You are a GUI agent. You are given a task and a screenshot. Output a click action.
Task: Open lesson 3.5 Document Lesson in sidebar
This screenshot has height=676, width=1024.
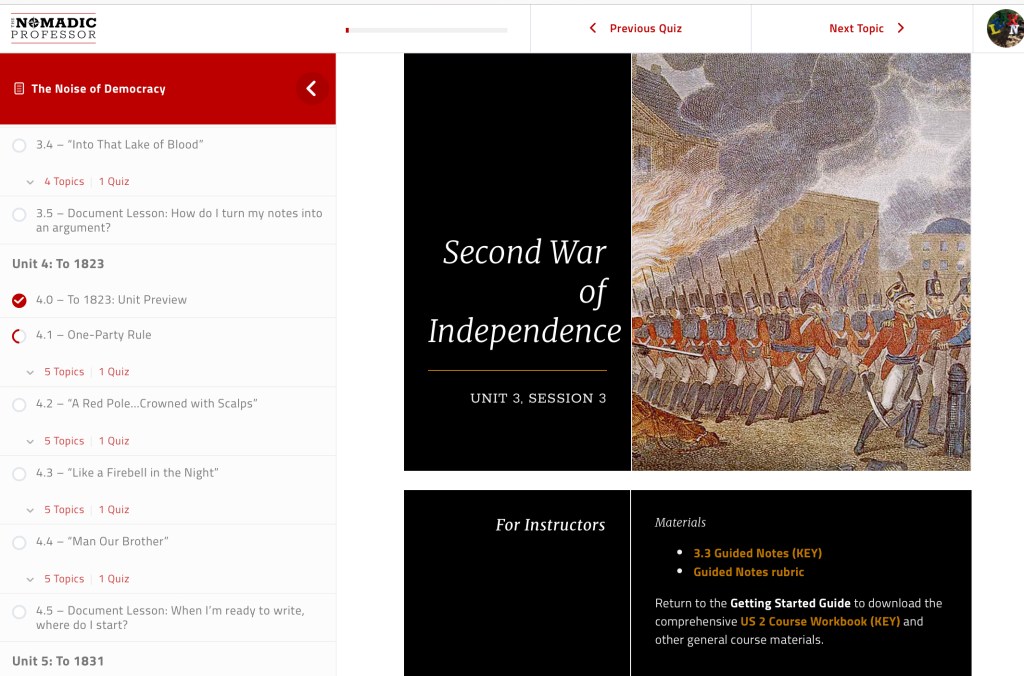178,220
